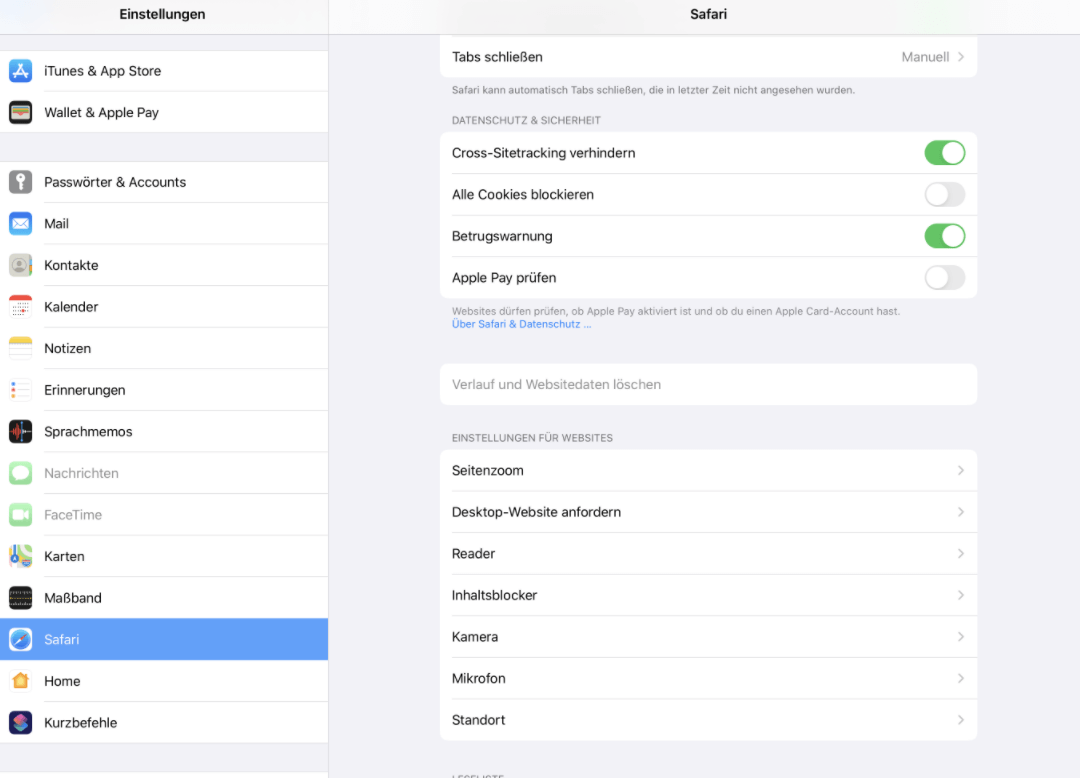Select the Mail envelope icon
The height and width of the screenshot is (778, 1080).
(21, 224)
